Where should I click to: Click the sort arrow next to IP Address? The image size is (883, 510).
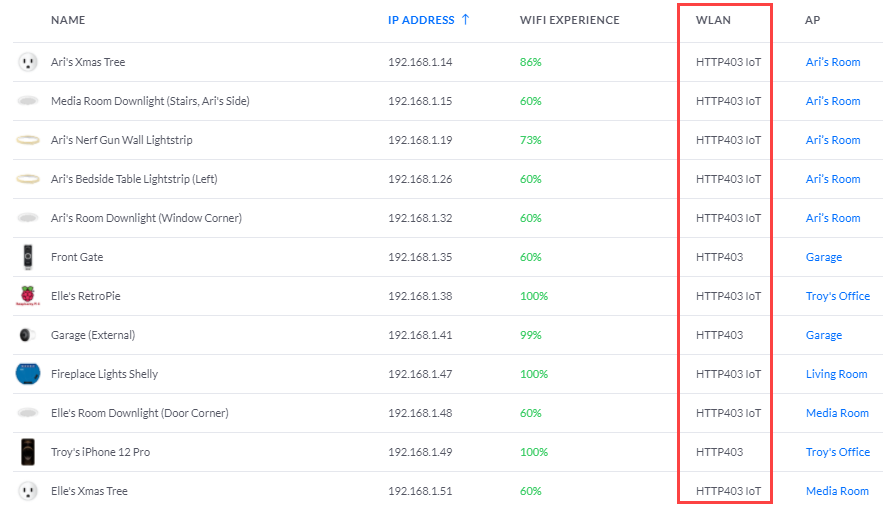pyautogui.click(x=466, y=20)
